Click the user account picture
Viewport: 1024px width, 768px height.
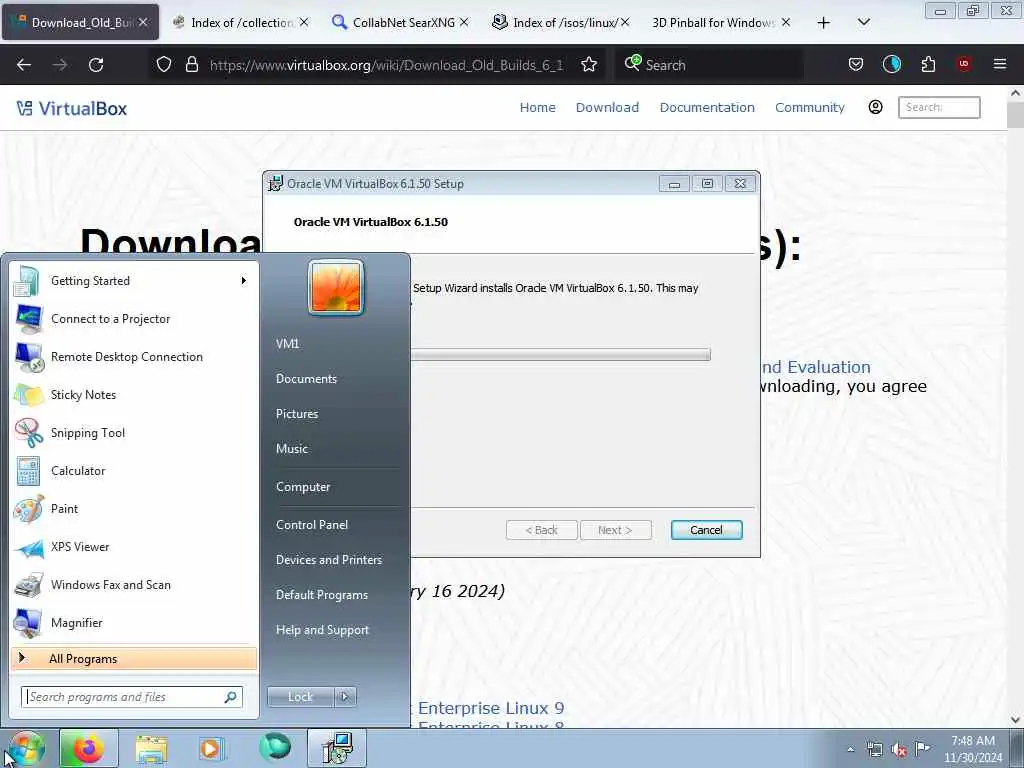[336, 287]
